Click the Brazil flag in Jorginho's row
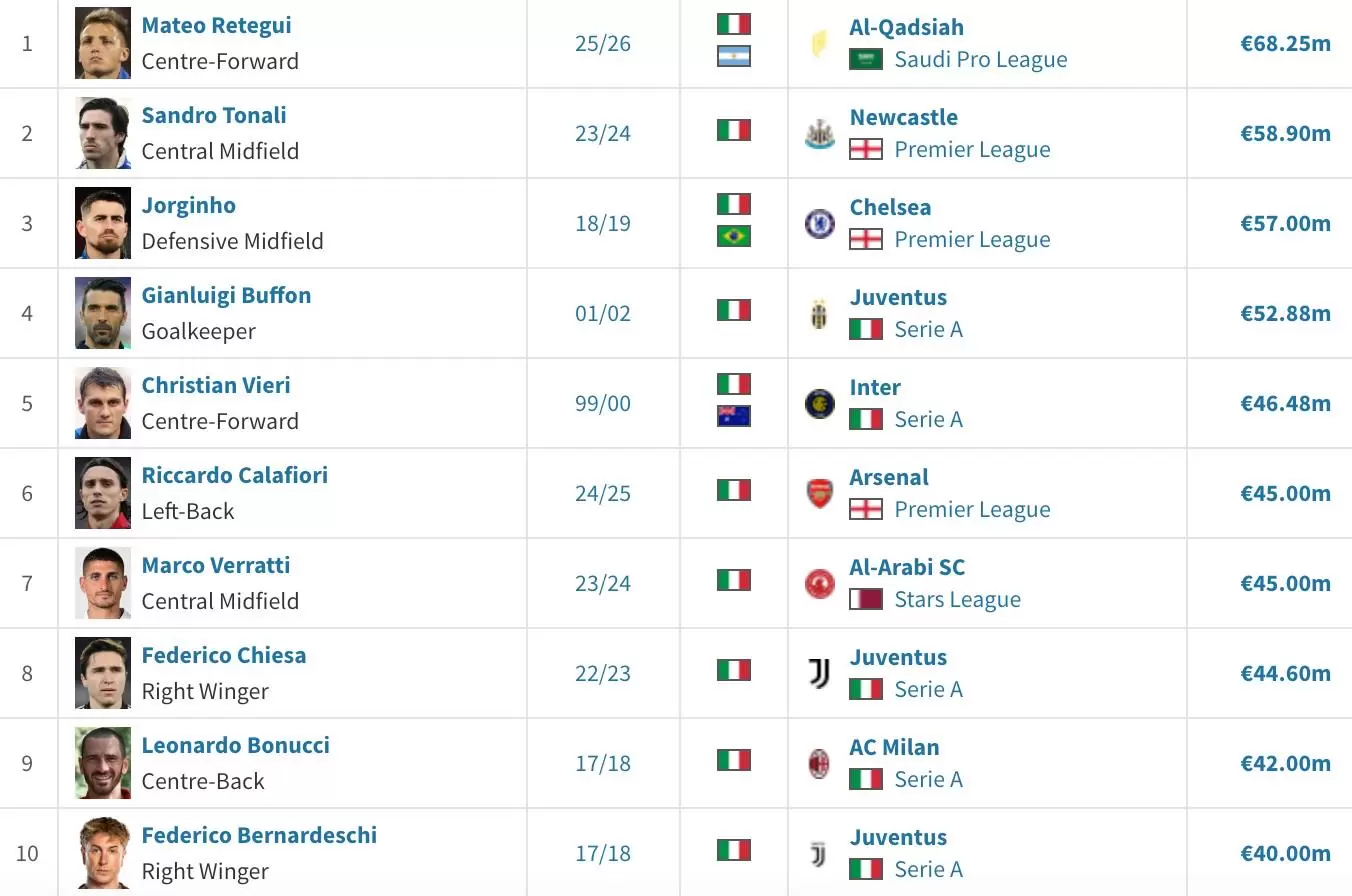This screenshot has width=1352, height=896. pos(734,237)
